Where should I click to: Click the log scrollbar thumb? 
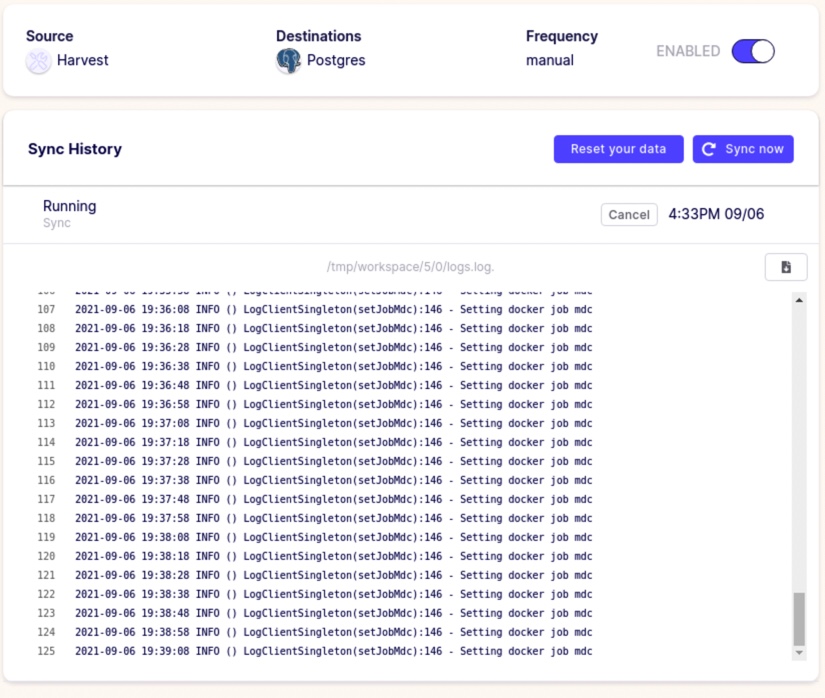click(x=799, y=619)
